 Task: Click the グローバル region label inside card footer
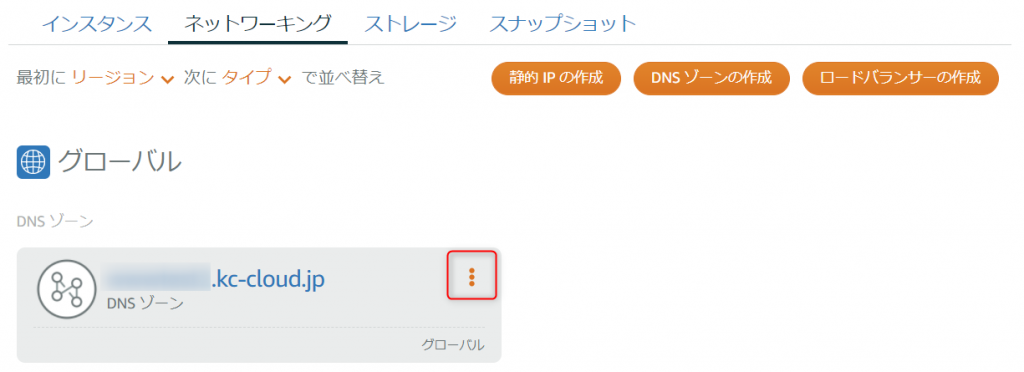(453, 345)
